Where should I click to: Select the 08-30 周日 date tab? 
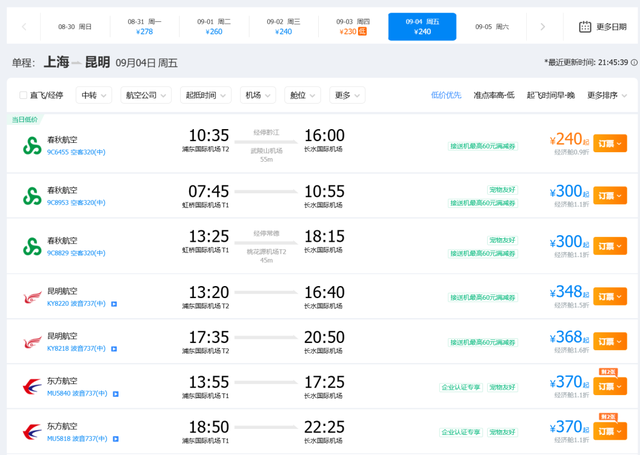(x=75, y=27)
